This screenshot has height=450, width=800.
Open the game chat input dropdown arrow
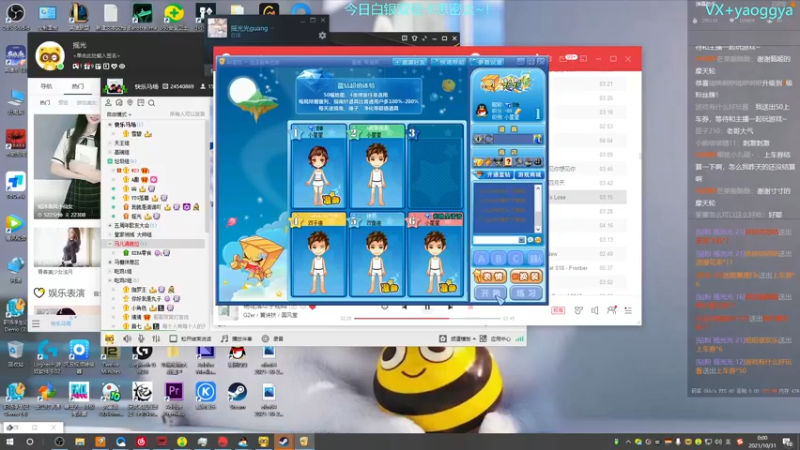click(521, 240)
